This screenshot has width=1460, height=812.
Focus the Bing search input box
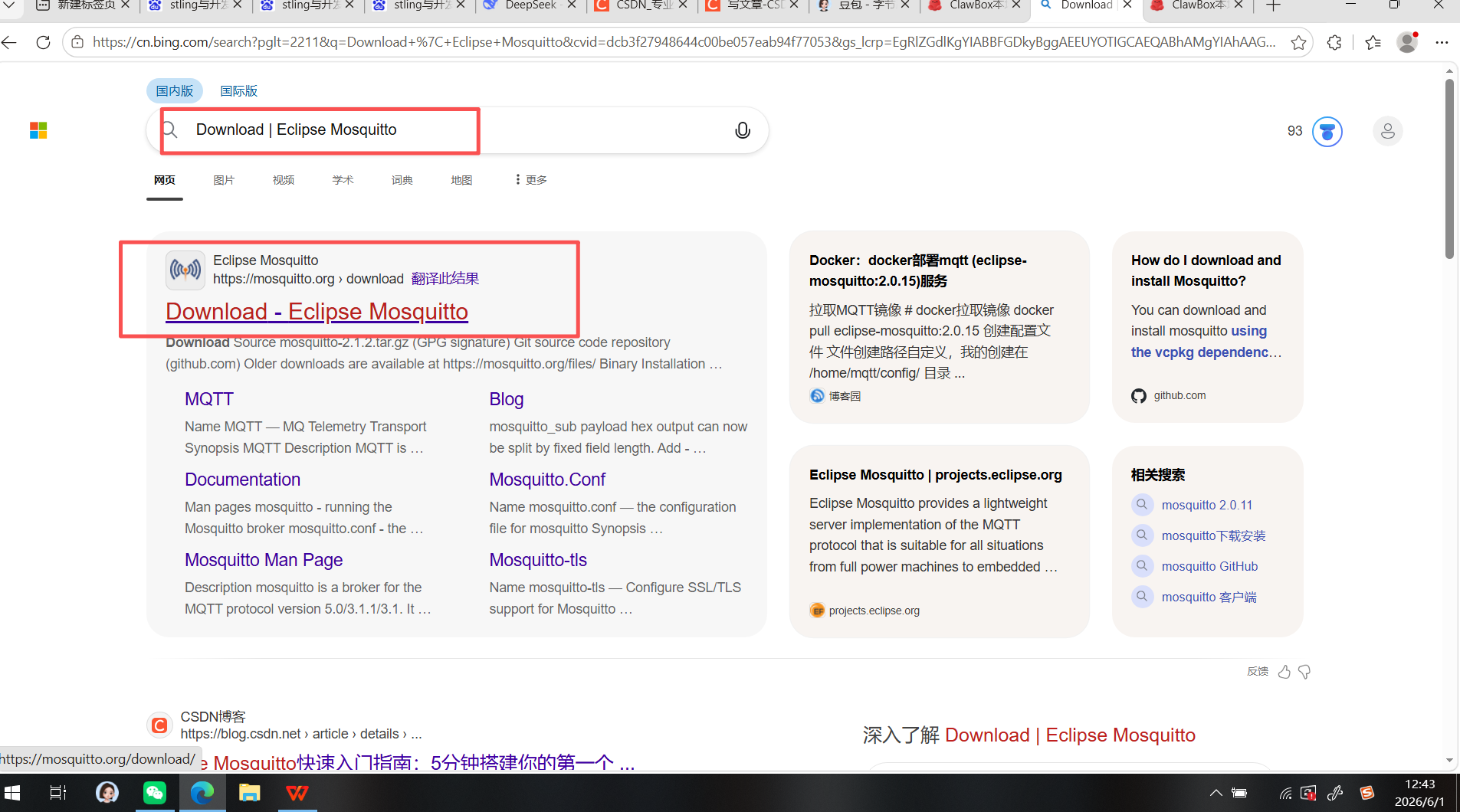[x=457, y=130]
